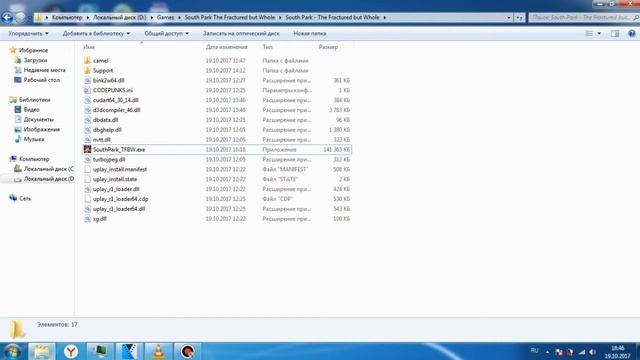Sort by Дата изменения column header
The width and height of the screenshot is (640, 360).
click(227, 47)
